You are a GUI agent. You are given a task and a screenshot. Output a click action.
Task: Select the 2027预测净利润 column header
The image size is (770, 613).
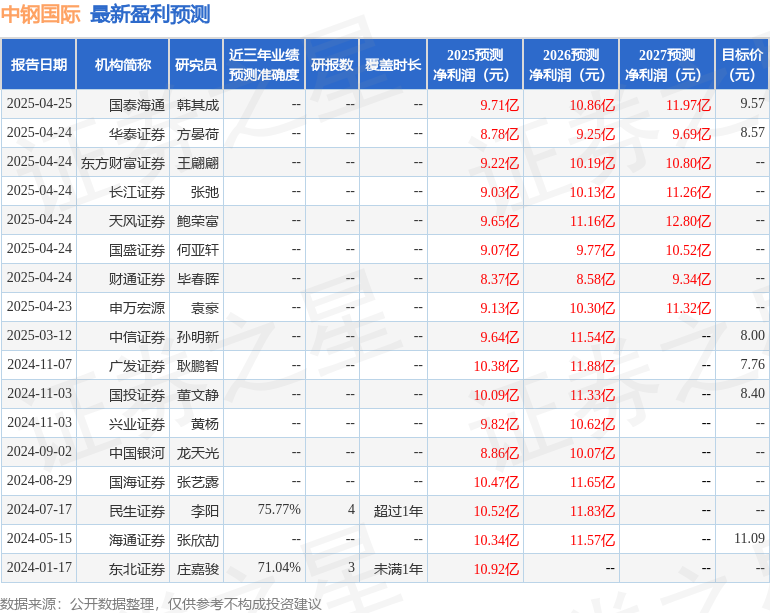[667, 64]
